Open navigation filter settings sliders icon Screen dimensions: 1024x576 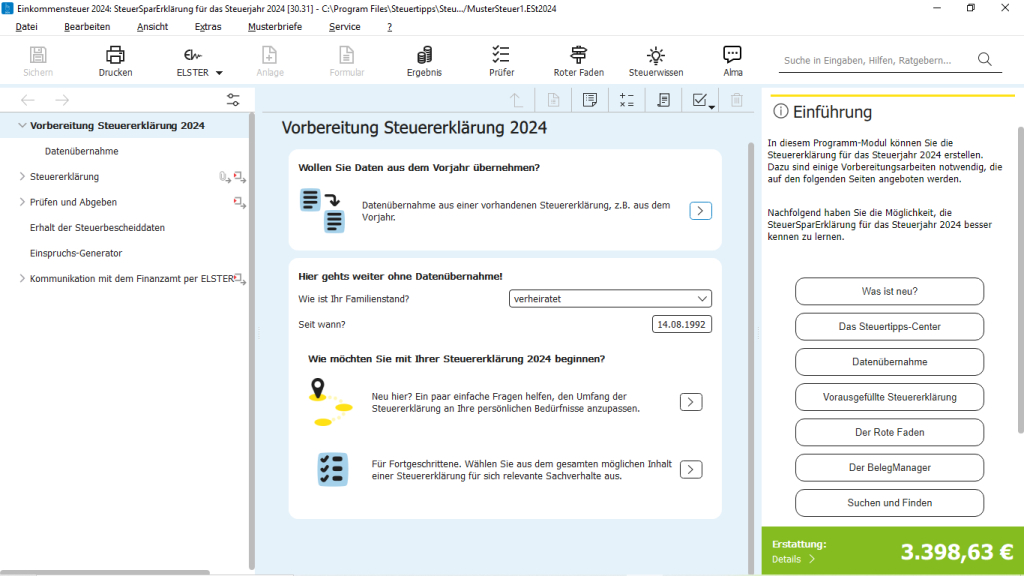(x=233, y=100)
